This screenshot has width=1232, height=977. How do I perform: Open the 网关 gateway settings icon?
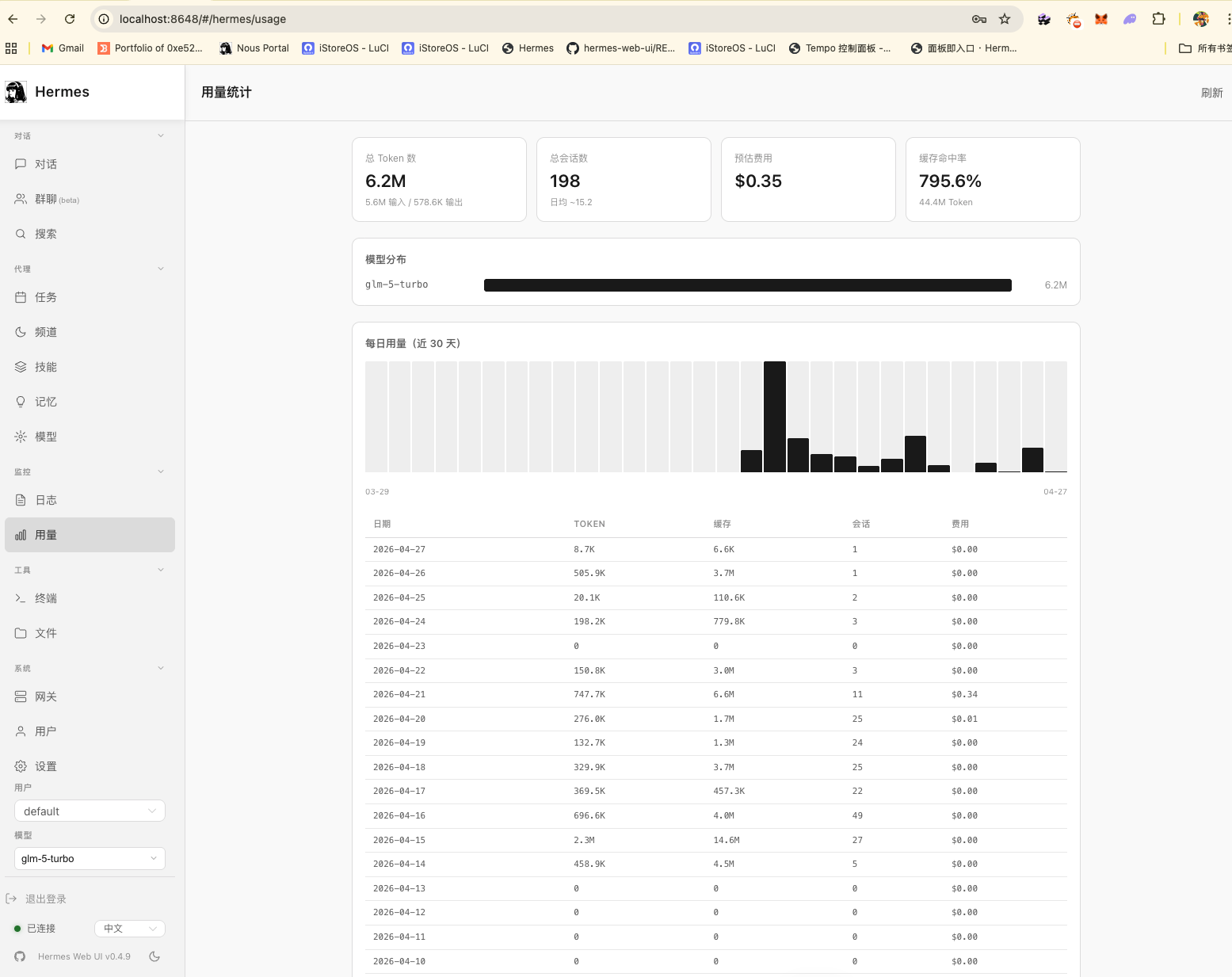[21, 696]
